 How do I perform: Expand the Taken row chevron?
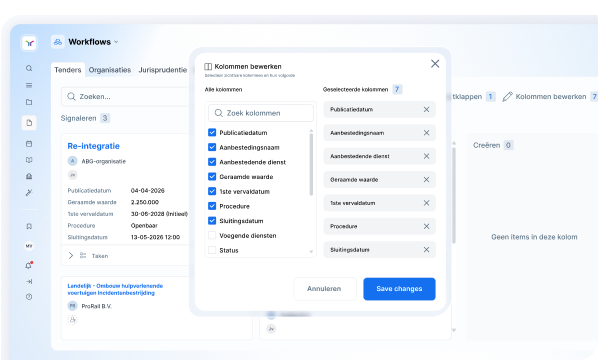coord(71,256)
